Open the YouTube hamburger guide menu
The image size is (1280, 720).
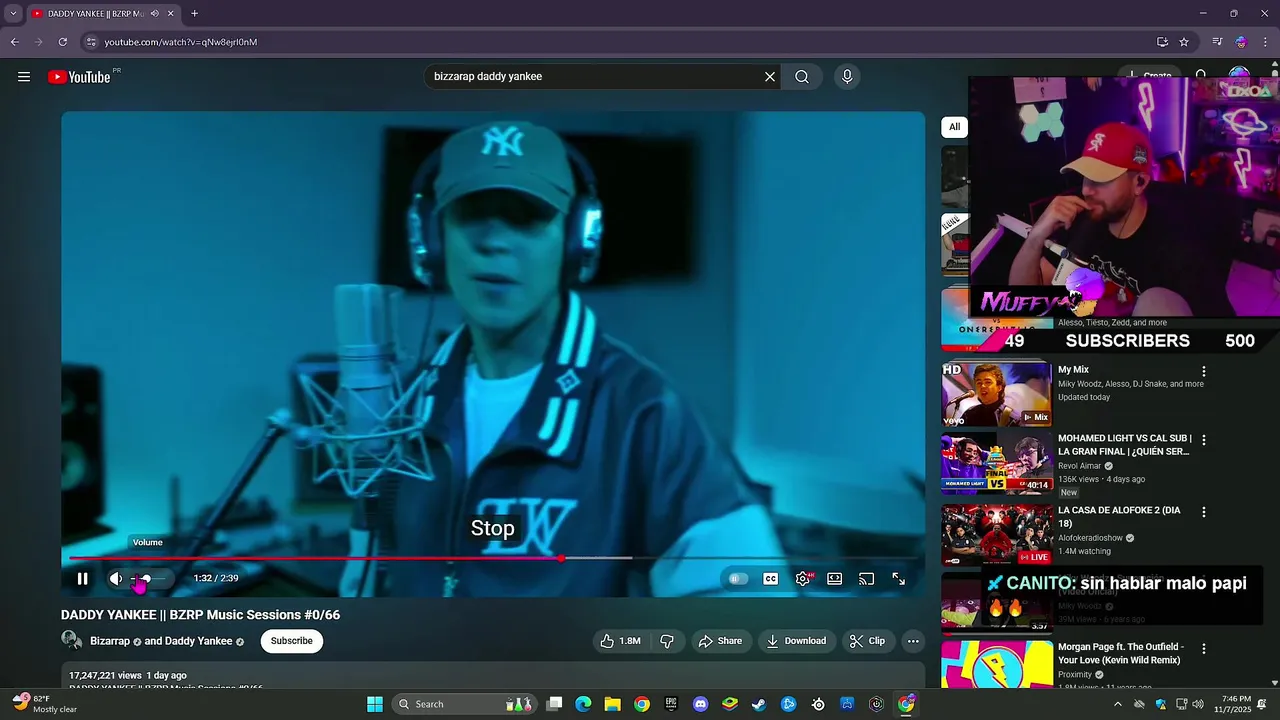coord(24,77)
